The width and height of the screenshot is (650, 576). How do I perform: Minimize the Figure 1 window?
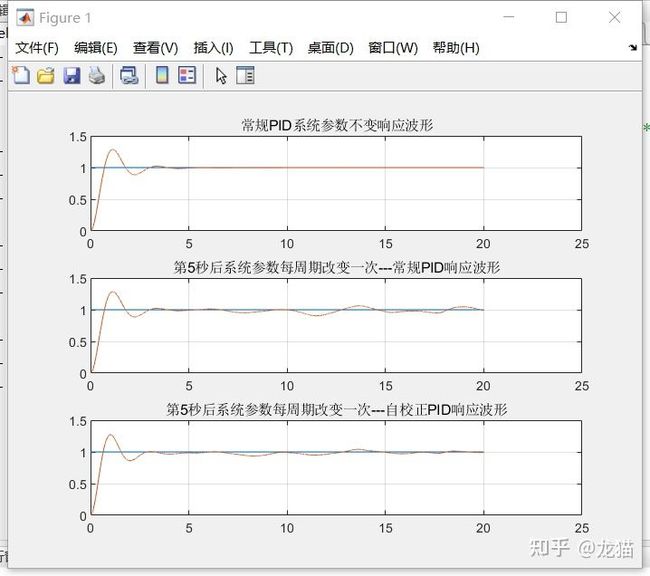click(x=509, y=17)
